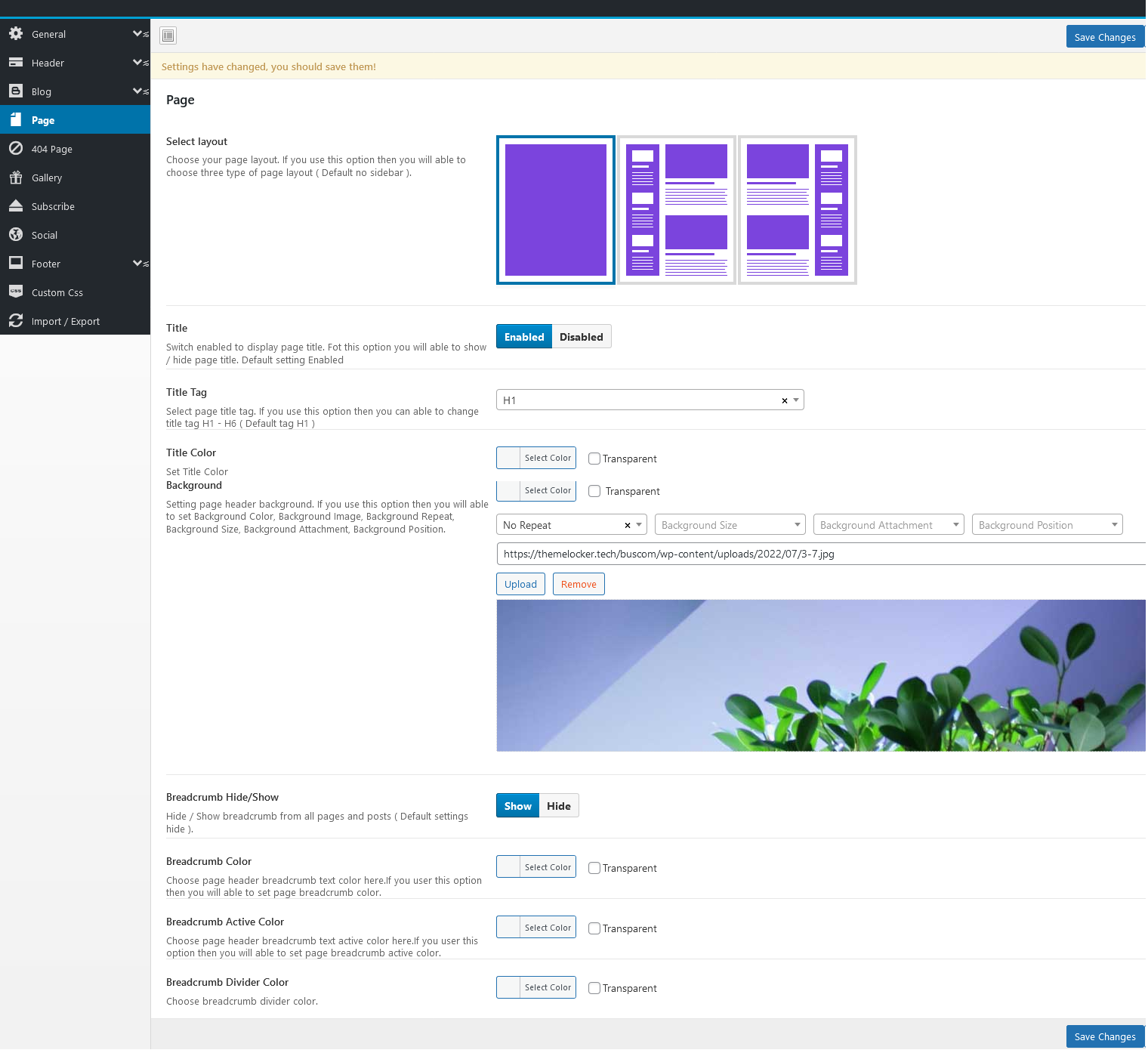
Task: Click the Custom Css icon
Action: [16, 292]
